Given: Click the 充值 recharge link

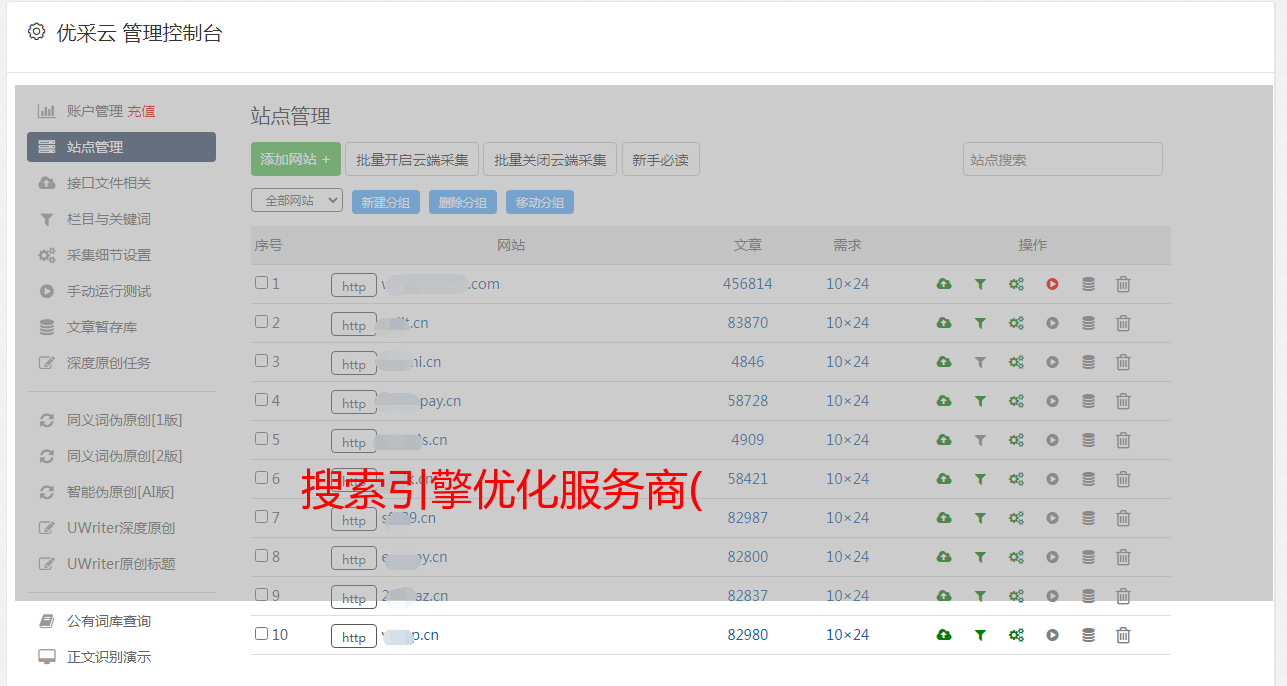Looking at the screenshot, I should tap(141, 111).
